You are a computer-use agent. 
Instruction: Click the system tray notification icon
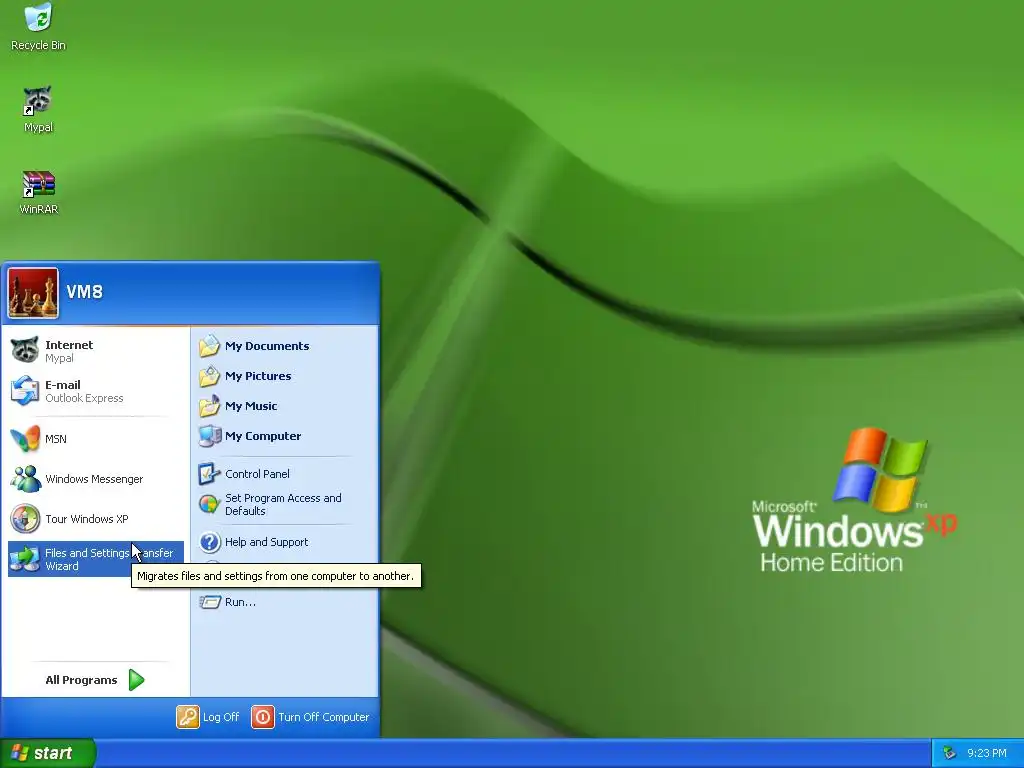click(x=949, y=754)
